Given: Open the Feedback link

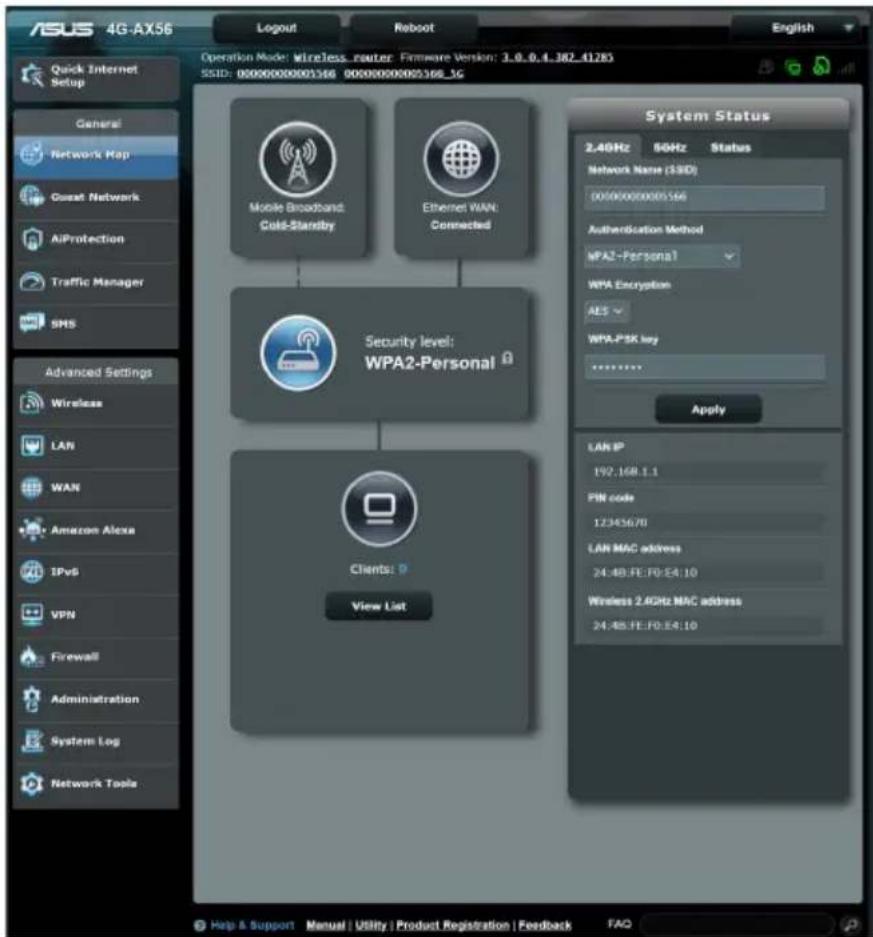Looking at the screenshot, I should click(x=545, y=925).
